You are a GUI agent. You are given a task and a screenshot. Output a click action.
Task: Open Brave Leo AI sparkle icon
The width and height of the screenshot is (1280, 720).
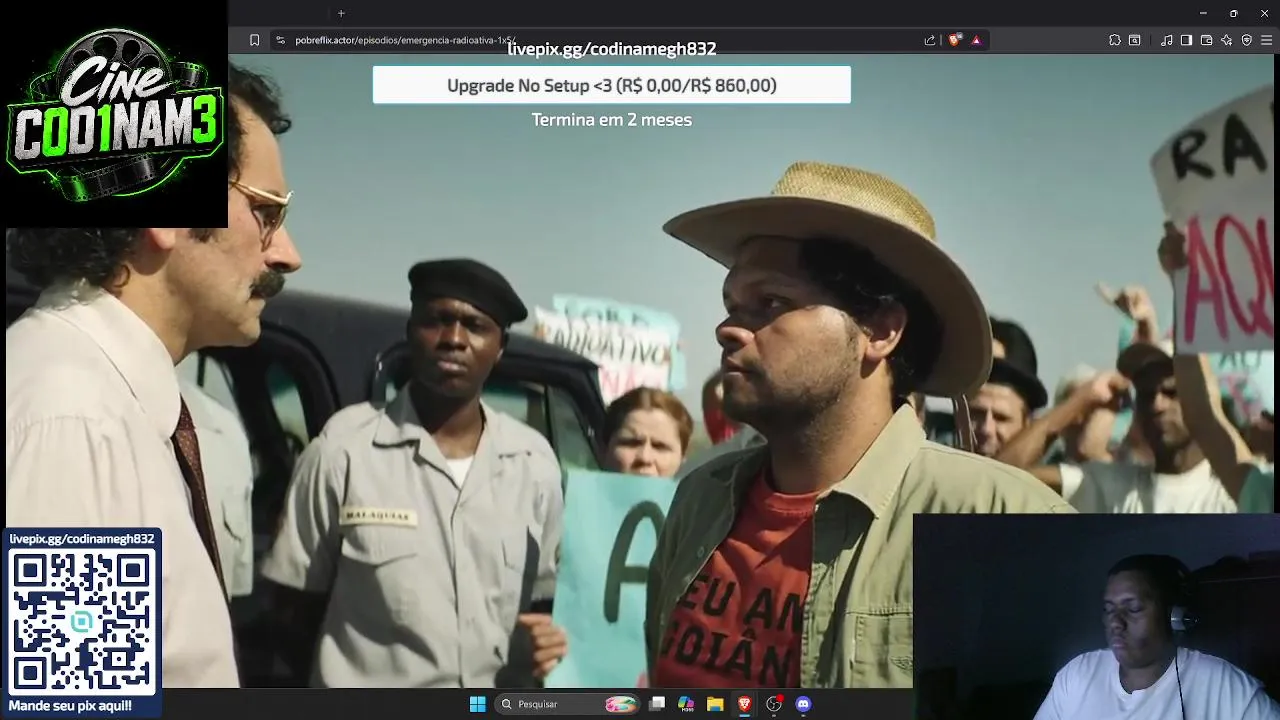pyautogui.click(x=1227, y=40)
